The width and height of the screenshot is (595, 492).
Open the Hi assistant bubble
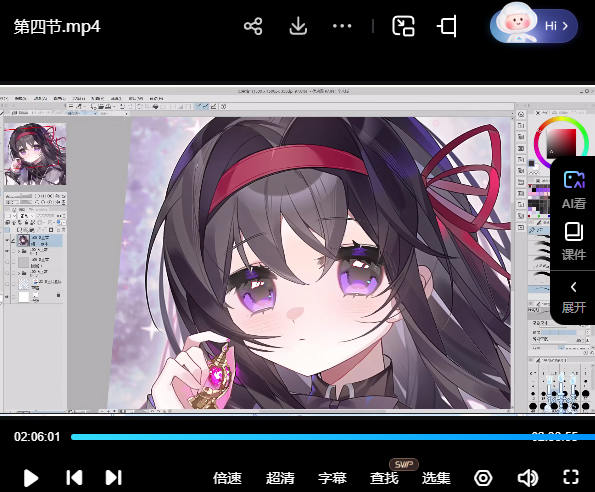click(534, 26)
